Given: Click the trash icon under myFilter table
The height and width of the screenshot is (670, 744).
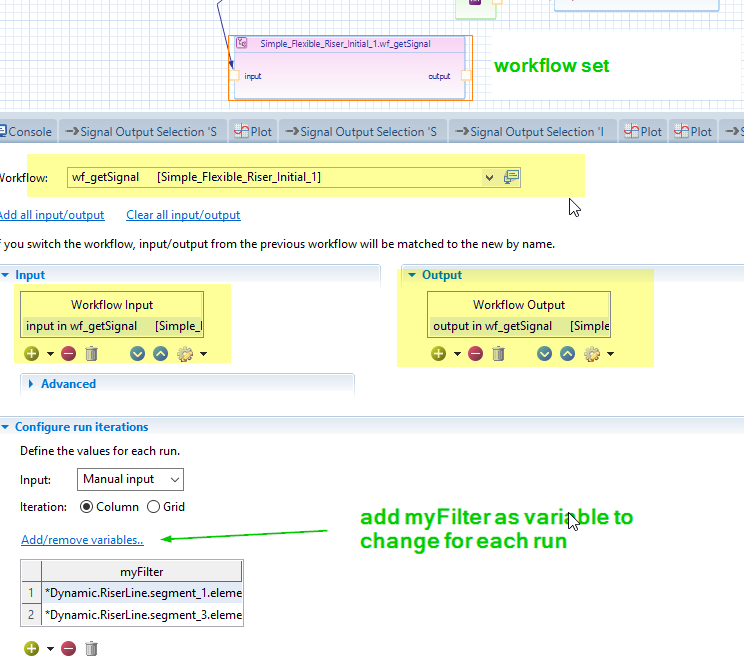Looking at the screenshot, I should (91, 648).
